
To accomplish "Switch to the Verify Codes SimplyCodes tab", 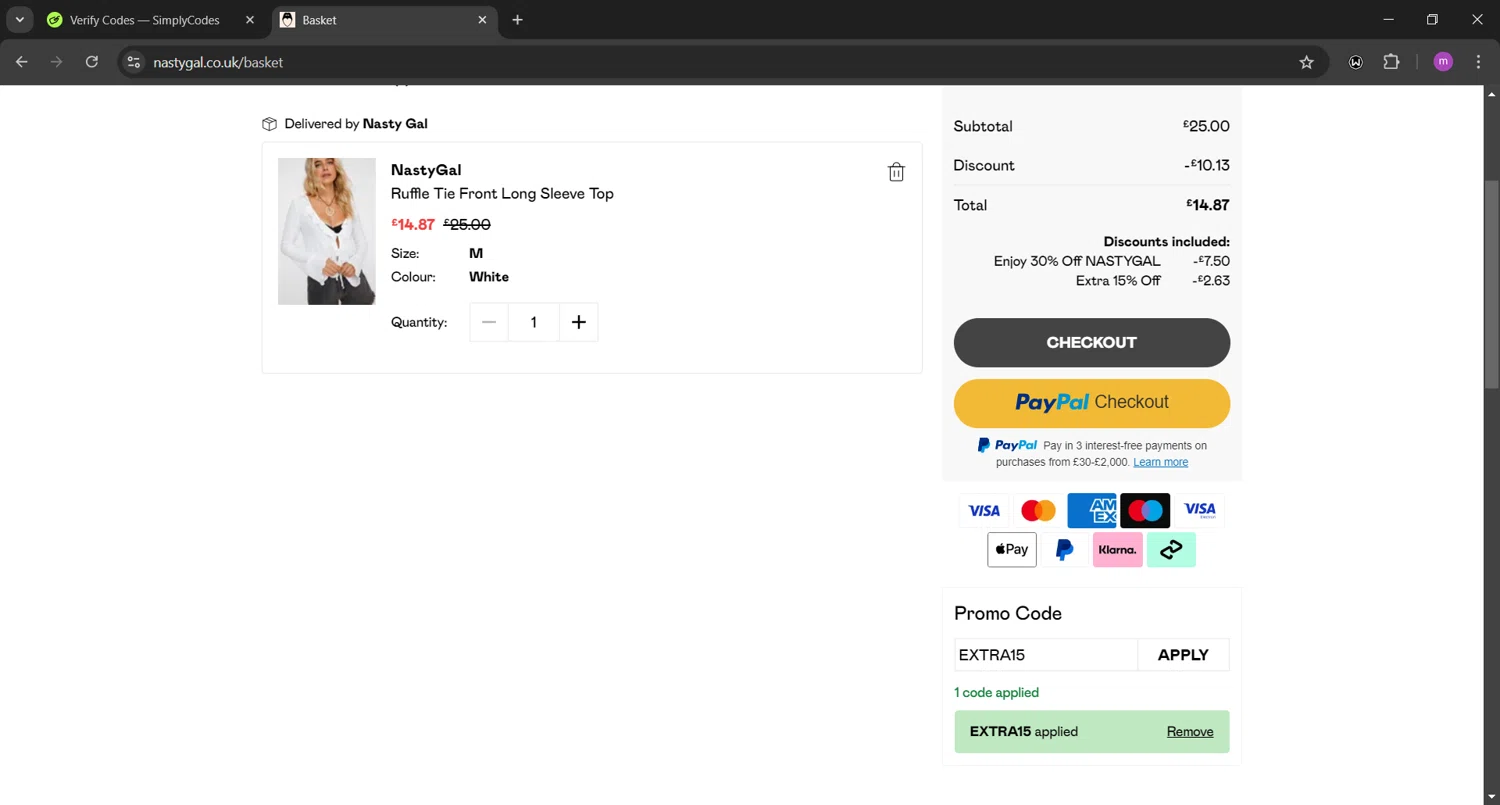I will click(x=145, y=20).
